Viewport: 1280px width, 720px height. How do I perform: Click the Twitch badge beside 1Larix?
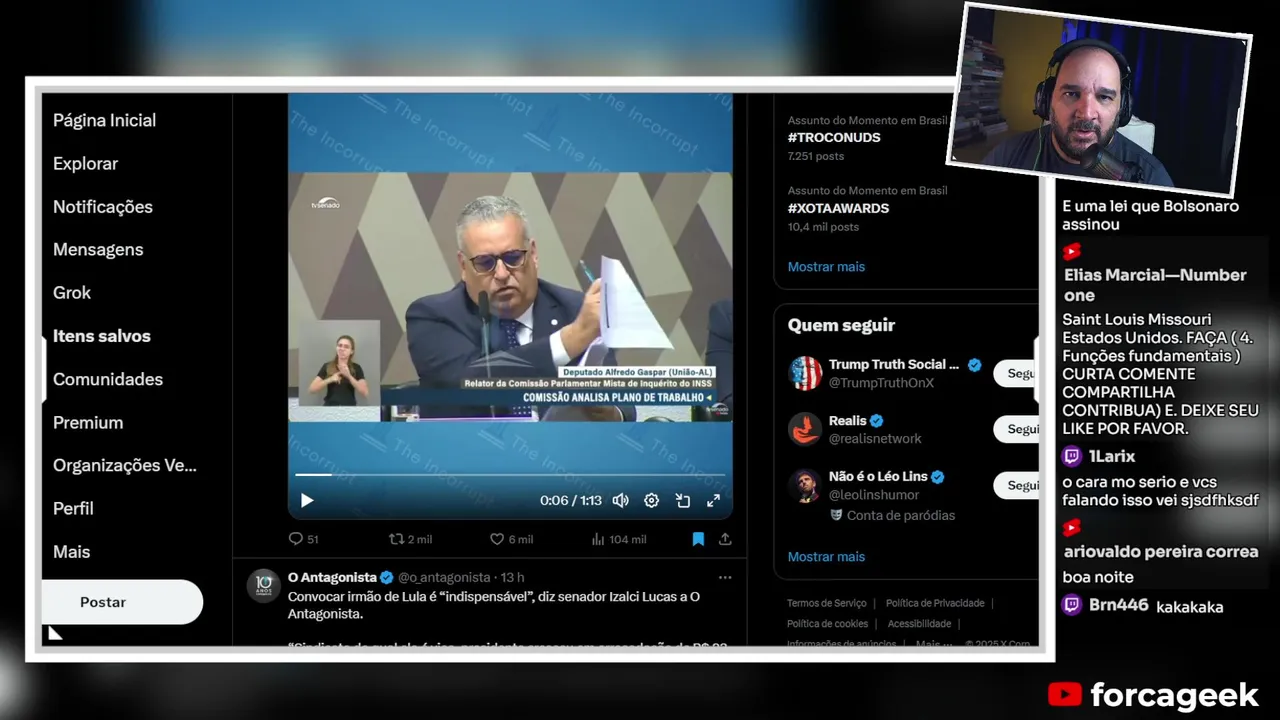coord(1072,457)
